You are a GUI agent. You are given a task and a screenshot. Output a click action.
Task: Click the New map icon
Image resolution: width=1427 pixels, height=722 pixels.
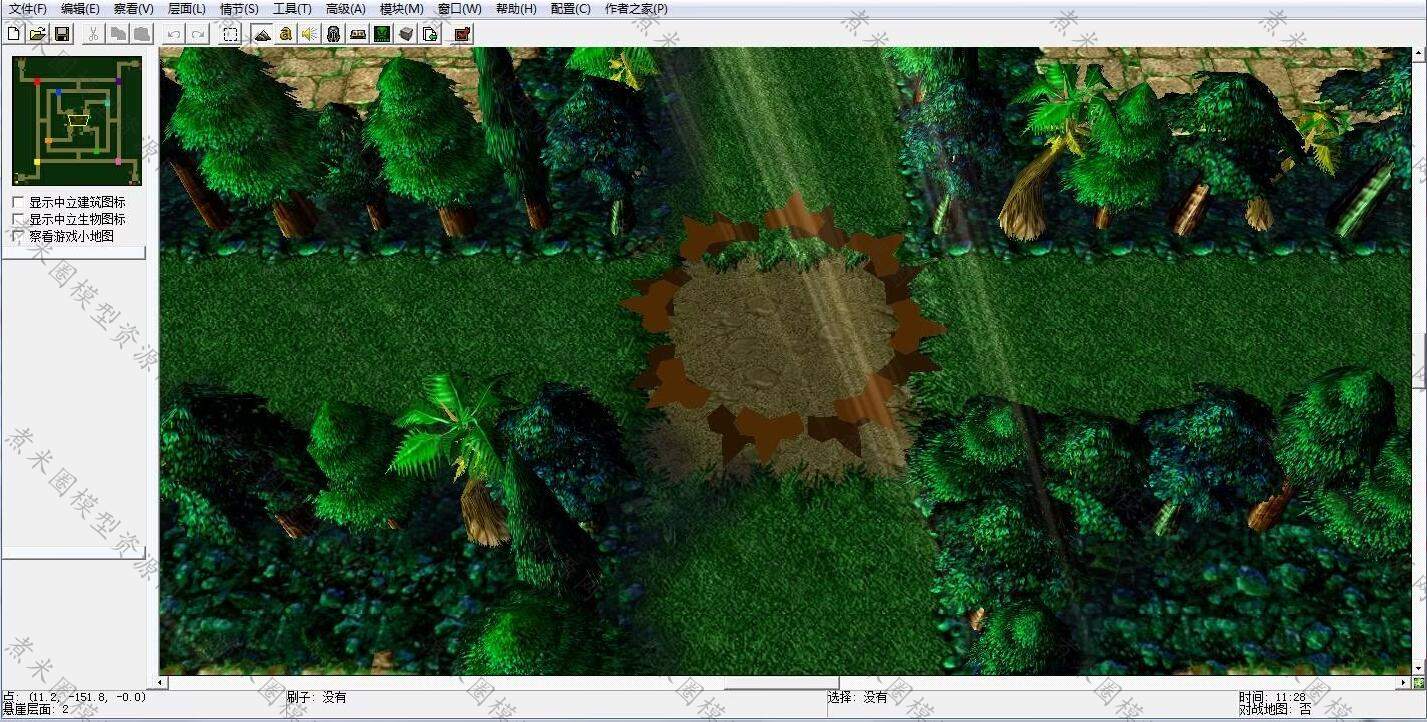coord(14,34)
